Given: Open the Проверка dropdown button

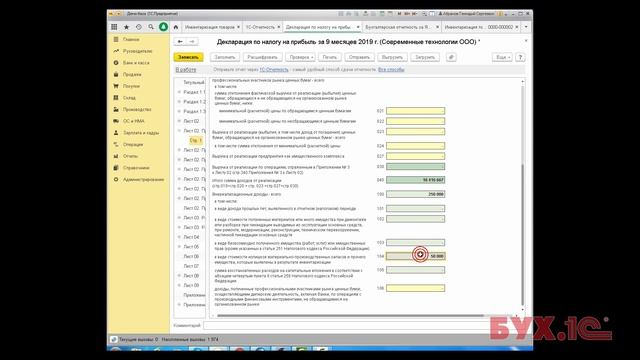Looking at the screenshot, I should (x=301, y=57).
